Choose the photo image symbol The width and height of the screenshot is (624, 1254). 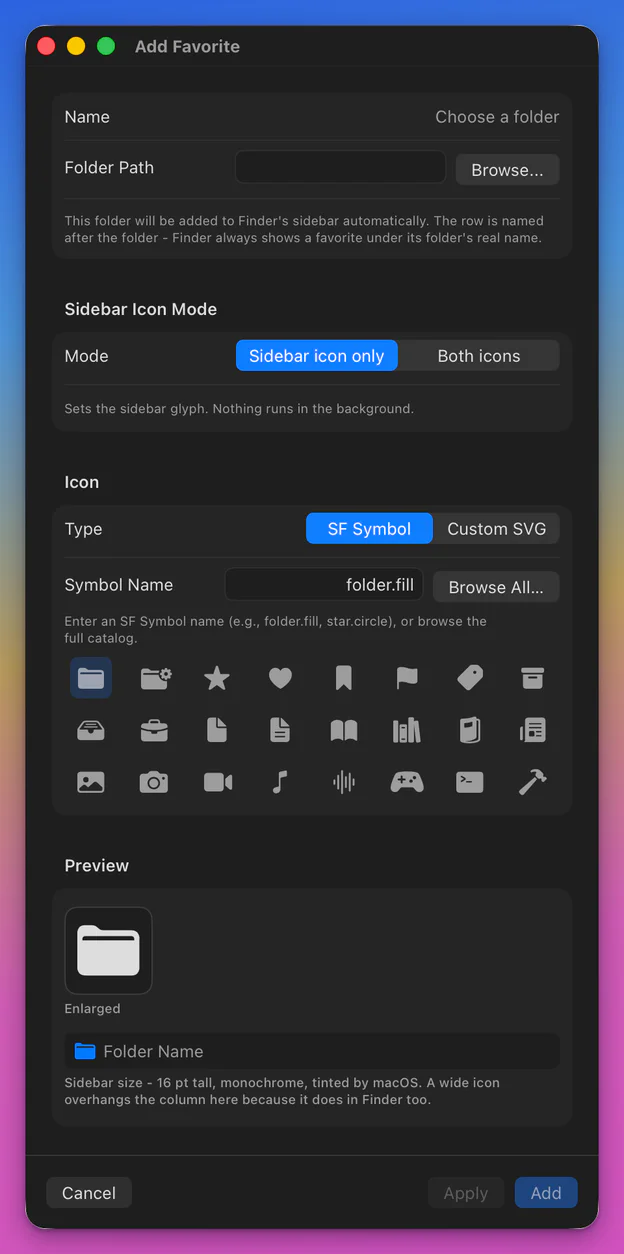[91, 782]
